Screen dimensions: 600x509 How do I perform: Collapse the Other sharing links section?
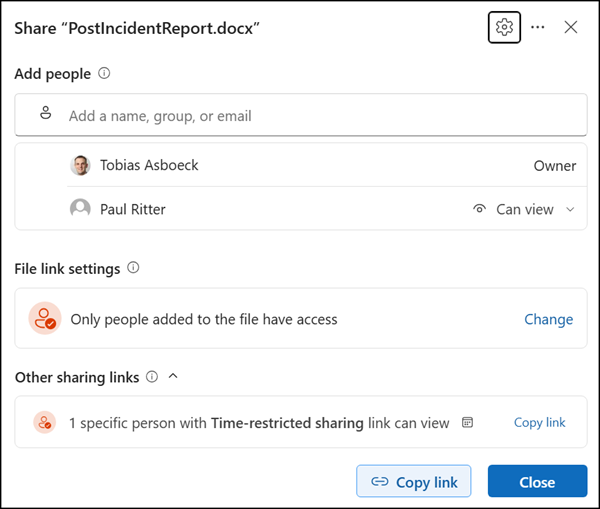click(x=173, y=376)
